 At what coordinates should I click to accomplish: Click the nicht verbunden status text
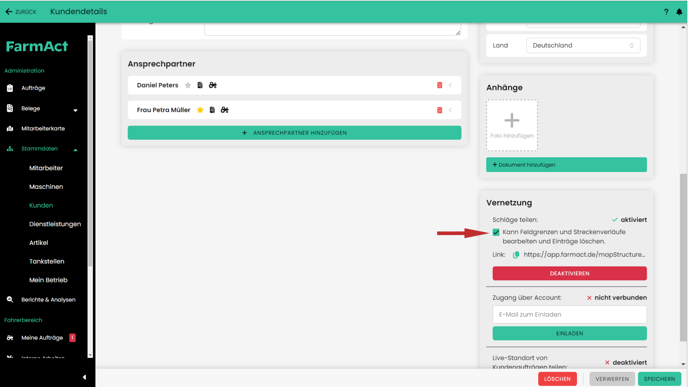620,297
